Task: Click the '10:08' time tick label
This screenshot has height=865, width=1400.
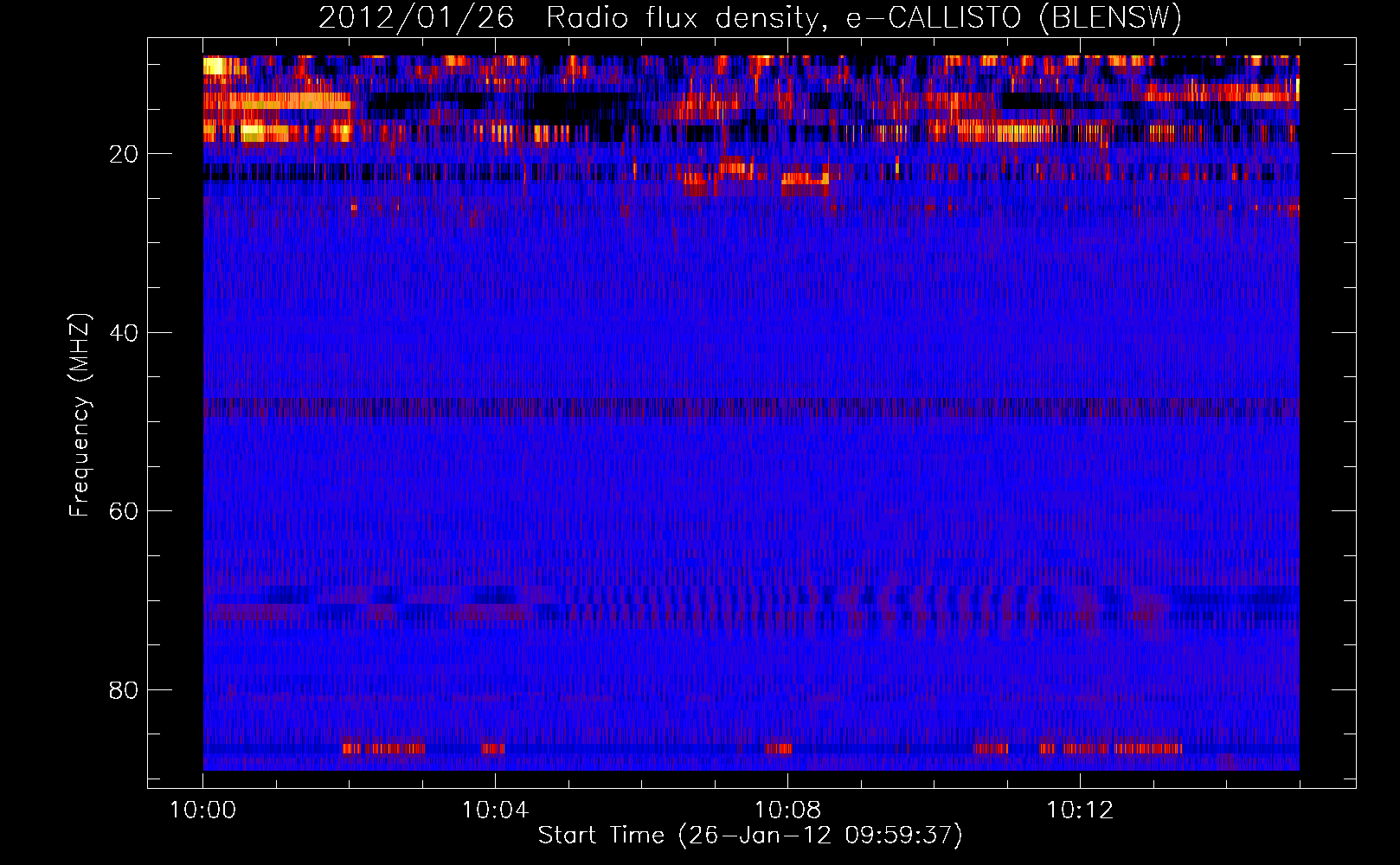Action: (x=787, y=811)
